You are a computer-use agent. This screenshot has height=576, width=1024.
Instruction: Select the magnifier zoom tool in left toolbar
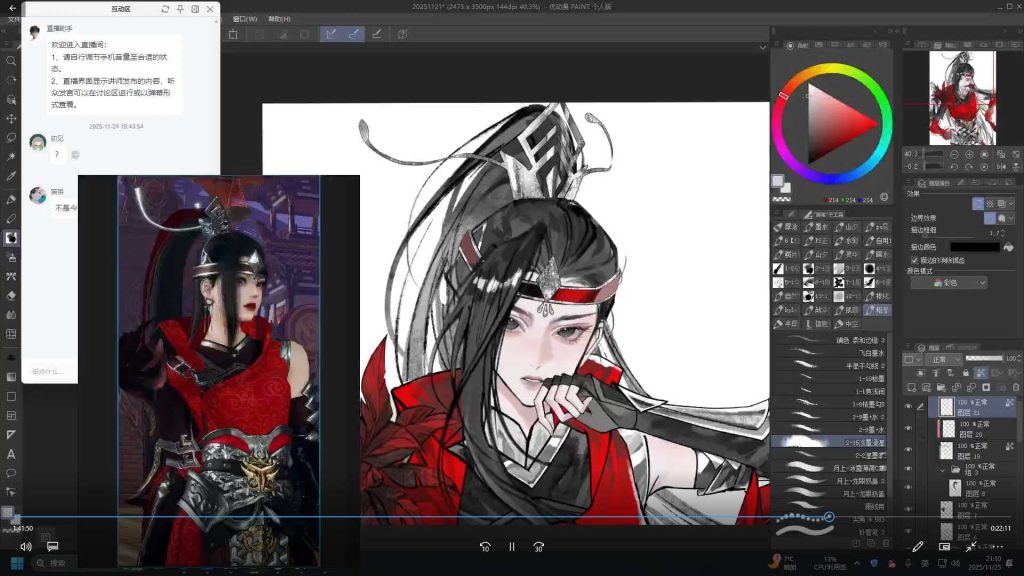click(x=11, y=61)
